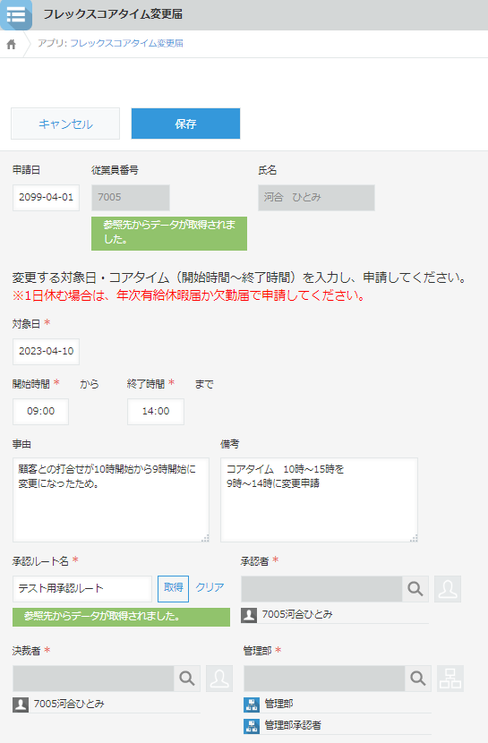Open the 管理部 organization picker icon
The height and width of the screenshot is (743, 488).
[450, 679]
